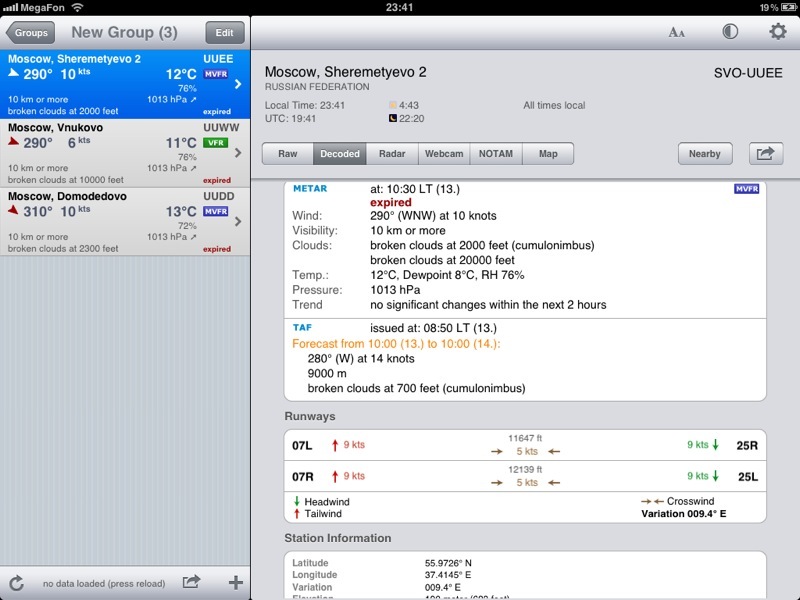800x600 pixels.
Task: Tap the share icon beside Nearby
Action: 766,154
